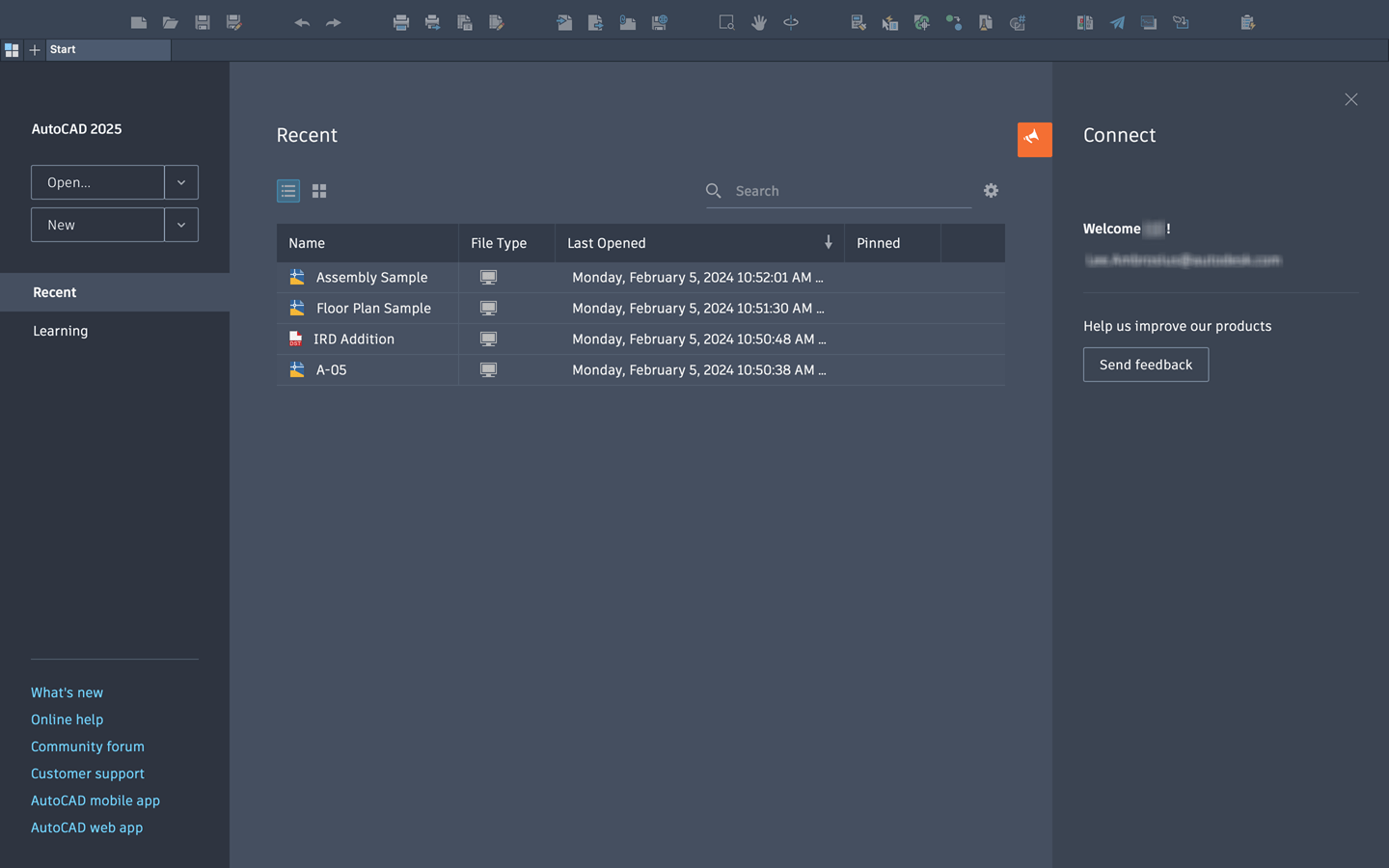The image size is (1389, 868).
Task: Select the Start tab
Action: coord(108,49)
